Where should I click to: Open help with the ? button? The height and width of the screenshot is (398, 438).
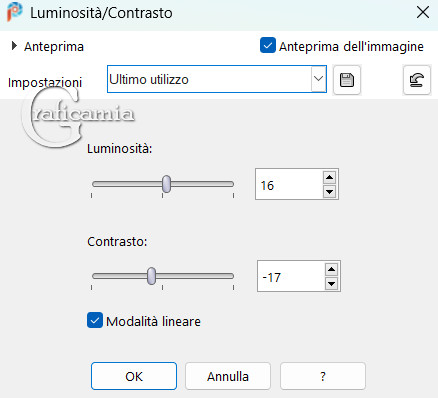click(323, 376)
